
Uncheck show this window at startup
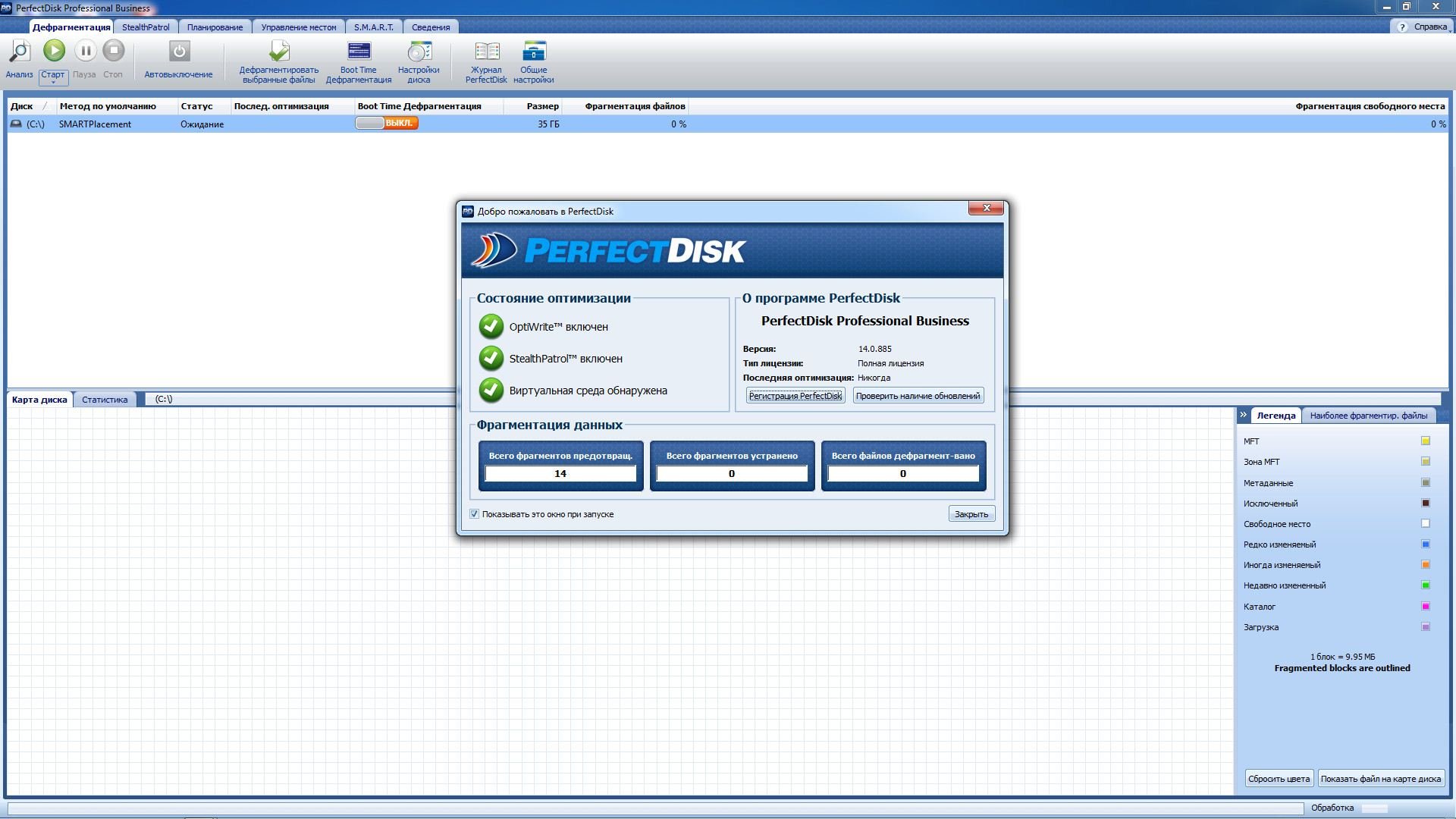pyautogui.click(x=474, y=514)
